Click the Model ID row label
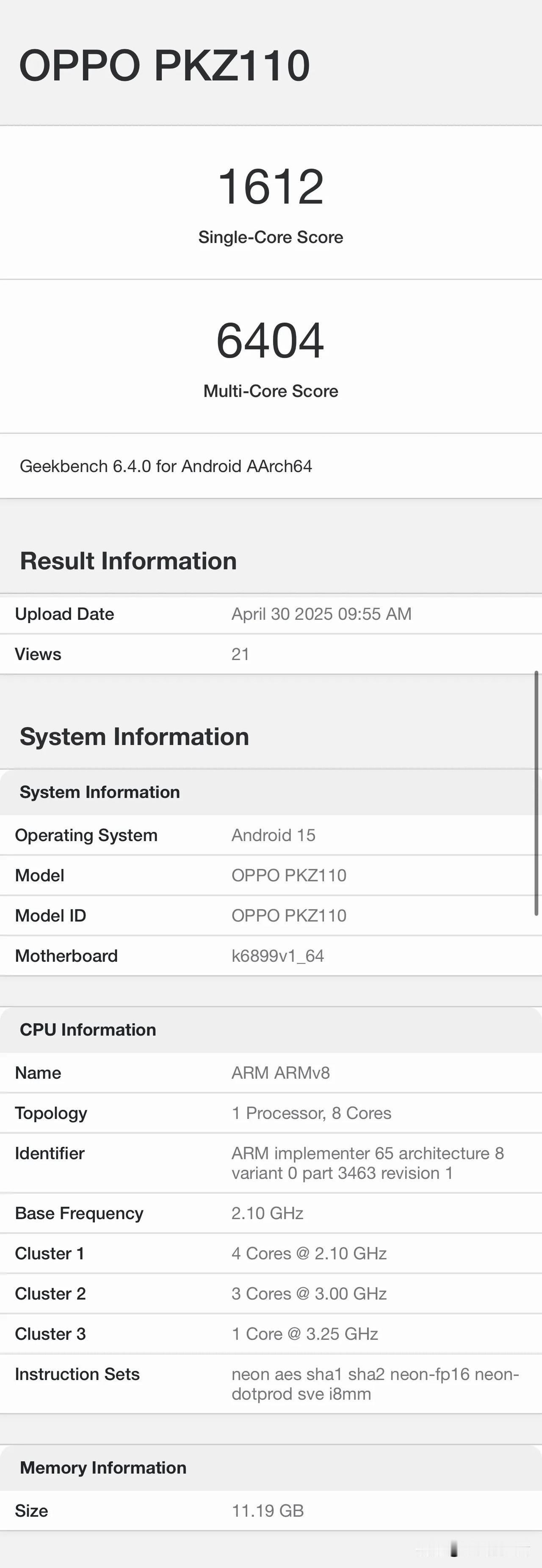Screen dimensions: 542x1568 pos(50,916)
